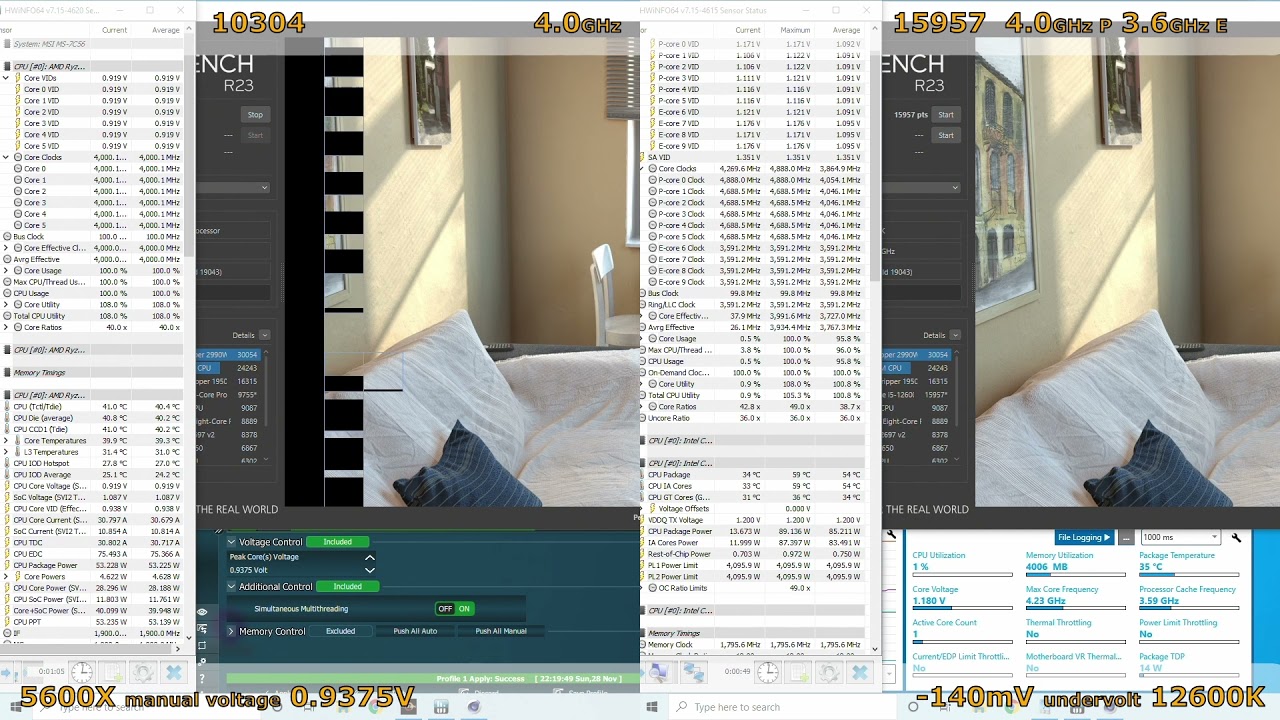Open the dropdown in left Cinebench panel
Viewport: 1280px width, 720px height.
[x=233, y=187]
